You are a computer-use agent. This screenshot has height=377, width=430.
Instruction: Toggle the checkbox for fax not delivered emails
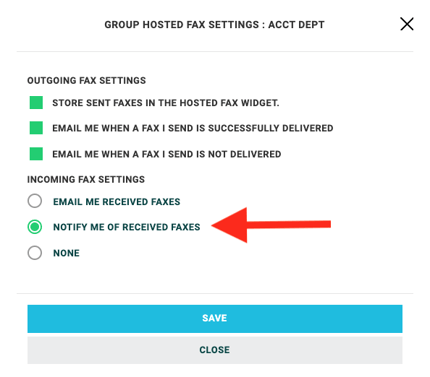point(36,154)
